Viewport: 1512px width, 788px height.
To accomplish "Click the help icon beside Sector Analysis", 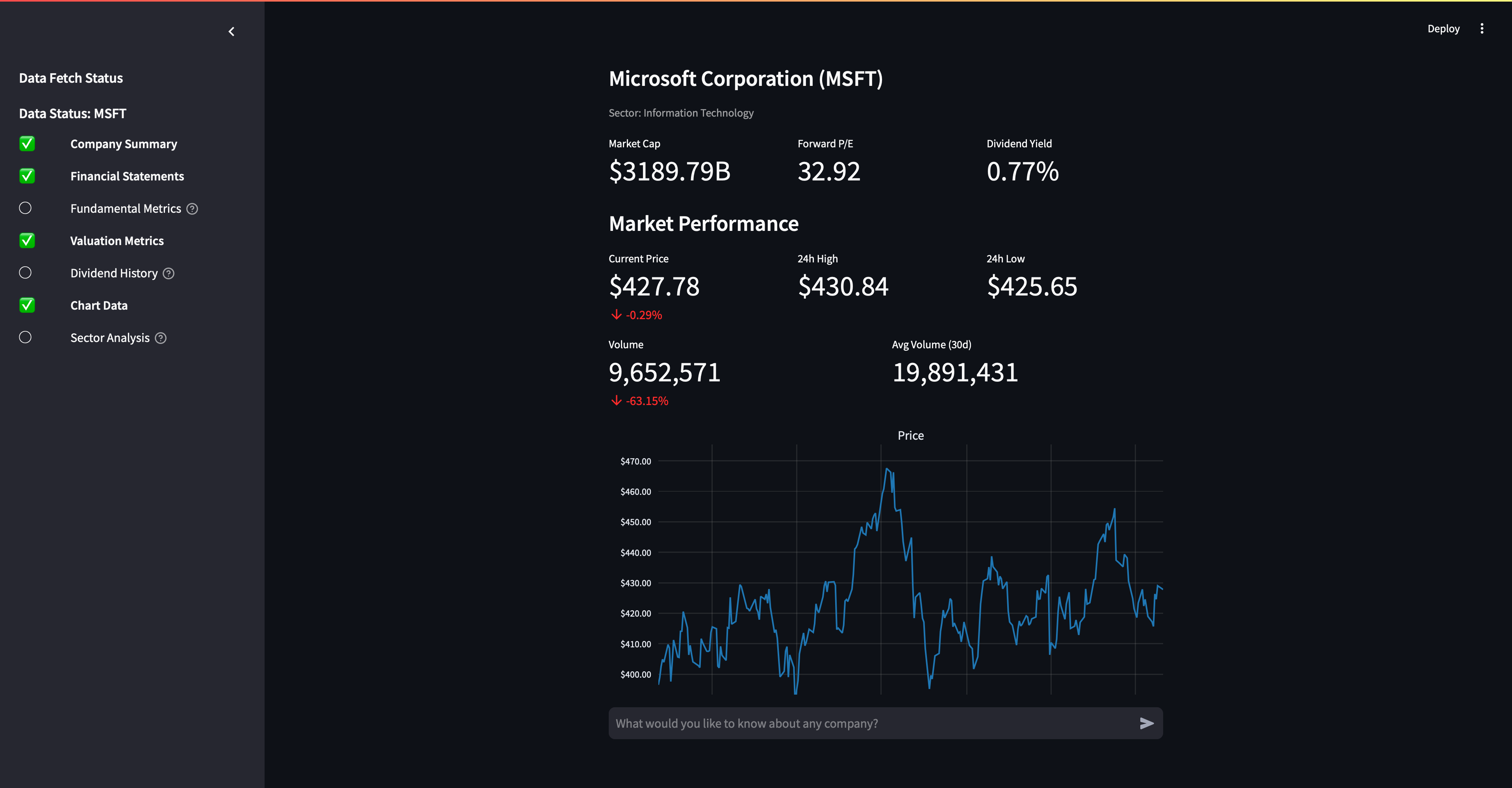I will [161, 338].
